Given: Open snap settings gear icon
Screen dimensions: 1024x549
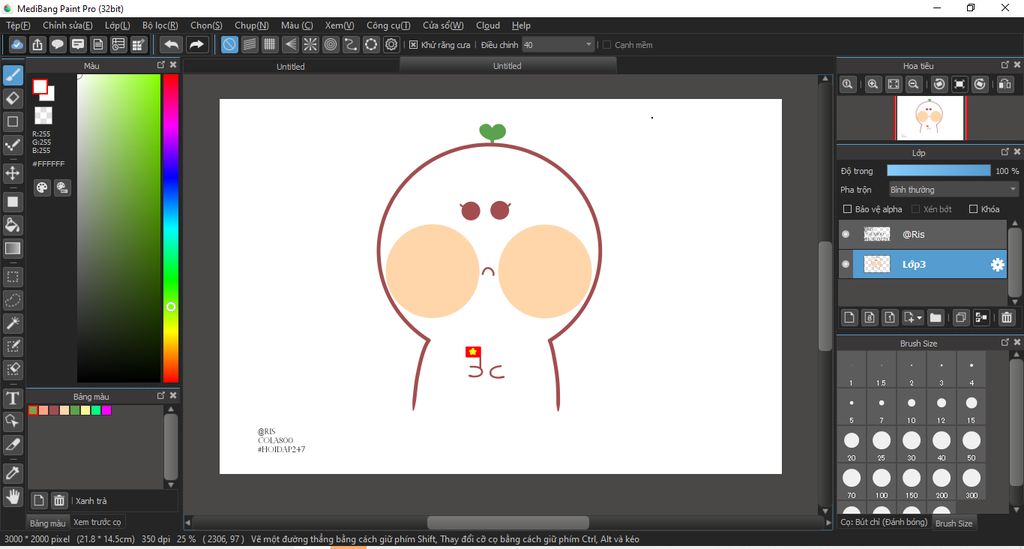Looking at the screenshot, I should pos(391,44).
